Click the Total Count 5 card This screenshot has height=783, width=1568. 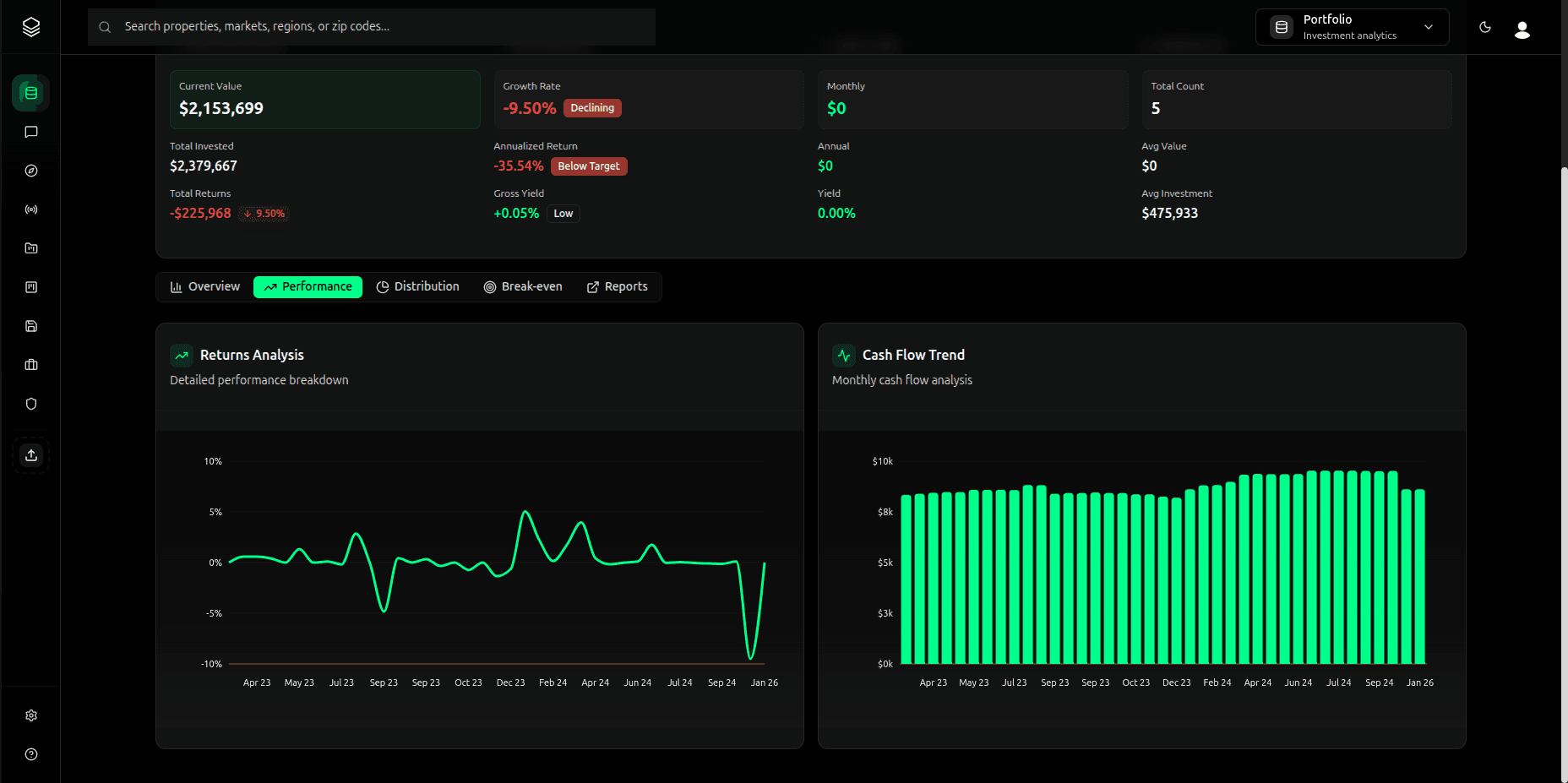[x=1297, y=100]
